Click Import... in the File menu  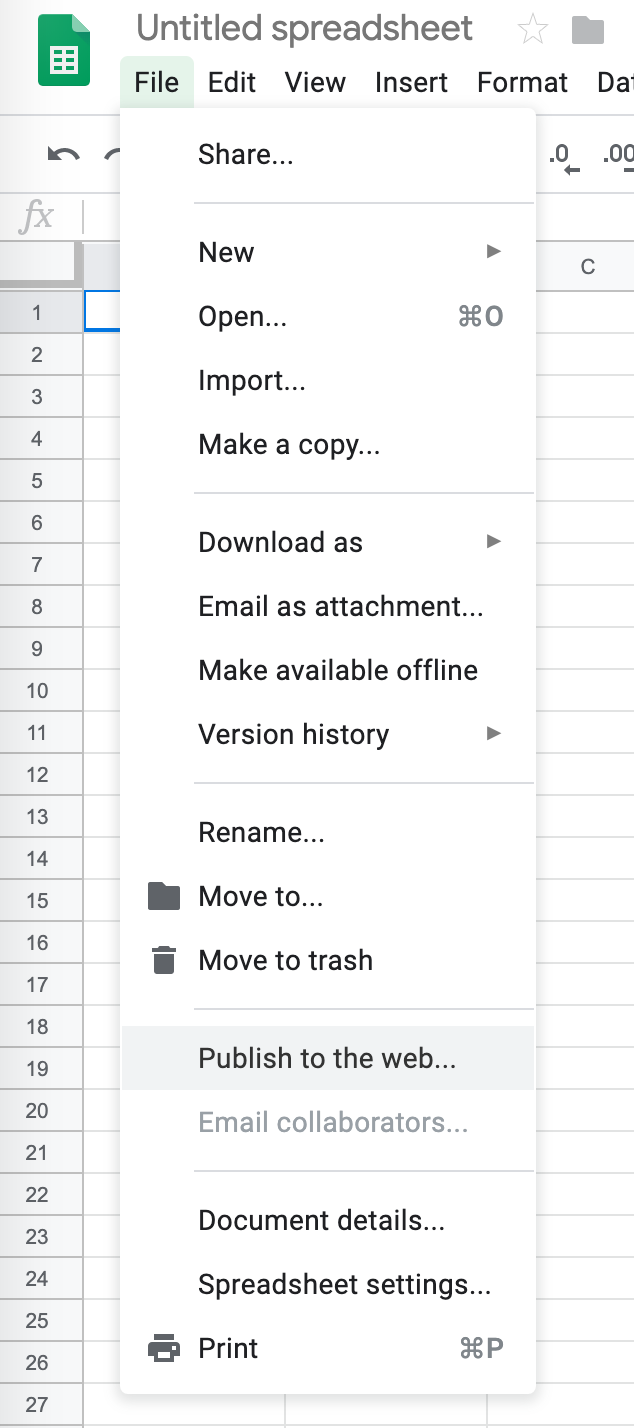coord(252,381)
